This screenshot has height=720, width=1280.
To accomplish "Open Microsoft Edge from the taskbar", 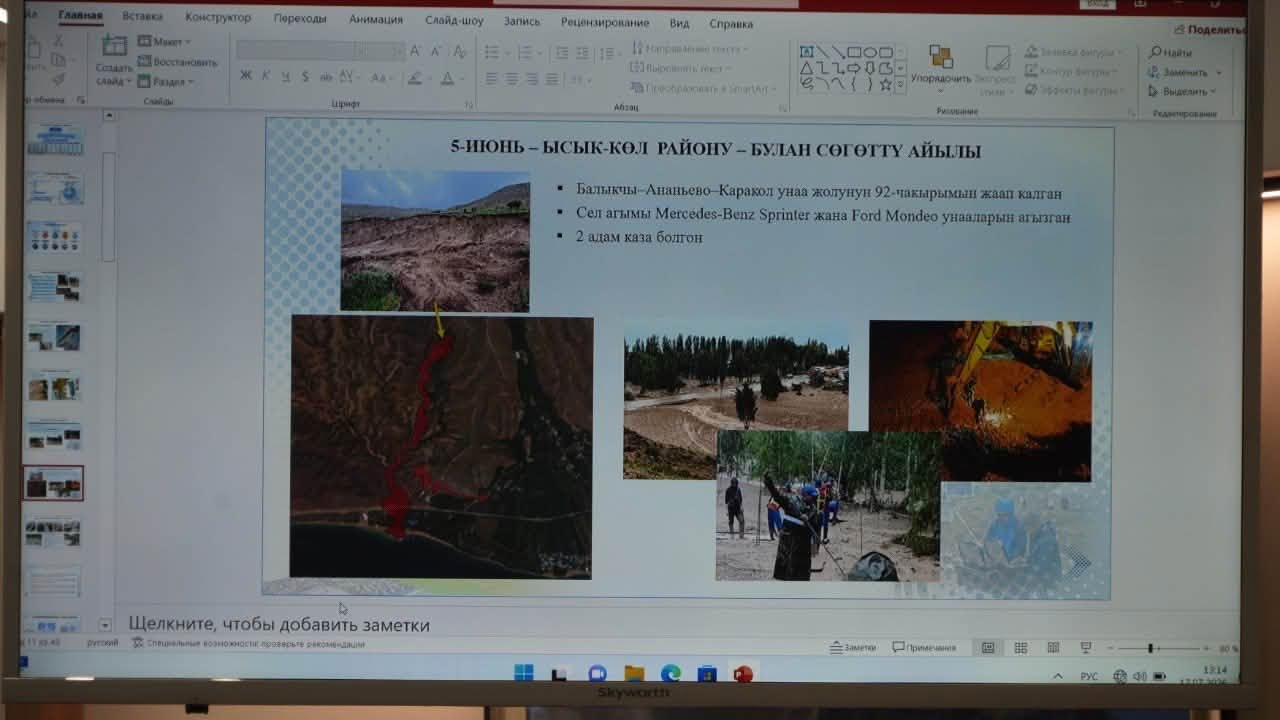I will pyautogui.click(x=671, y=674).
